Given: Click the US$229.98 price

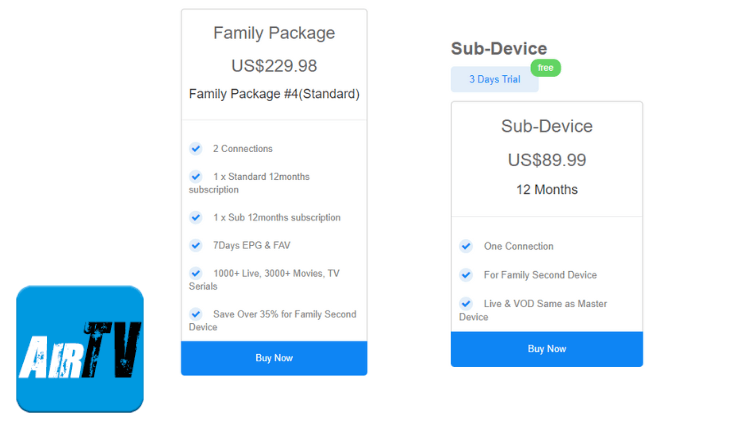Looking at the screenshot, I should [x=274, y=66].
